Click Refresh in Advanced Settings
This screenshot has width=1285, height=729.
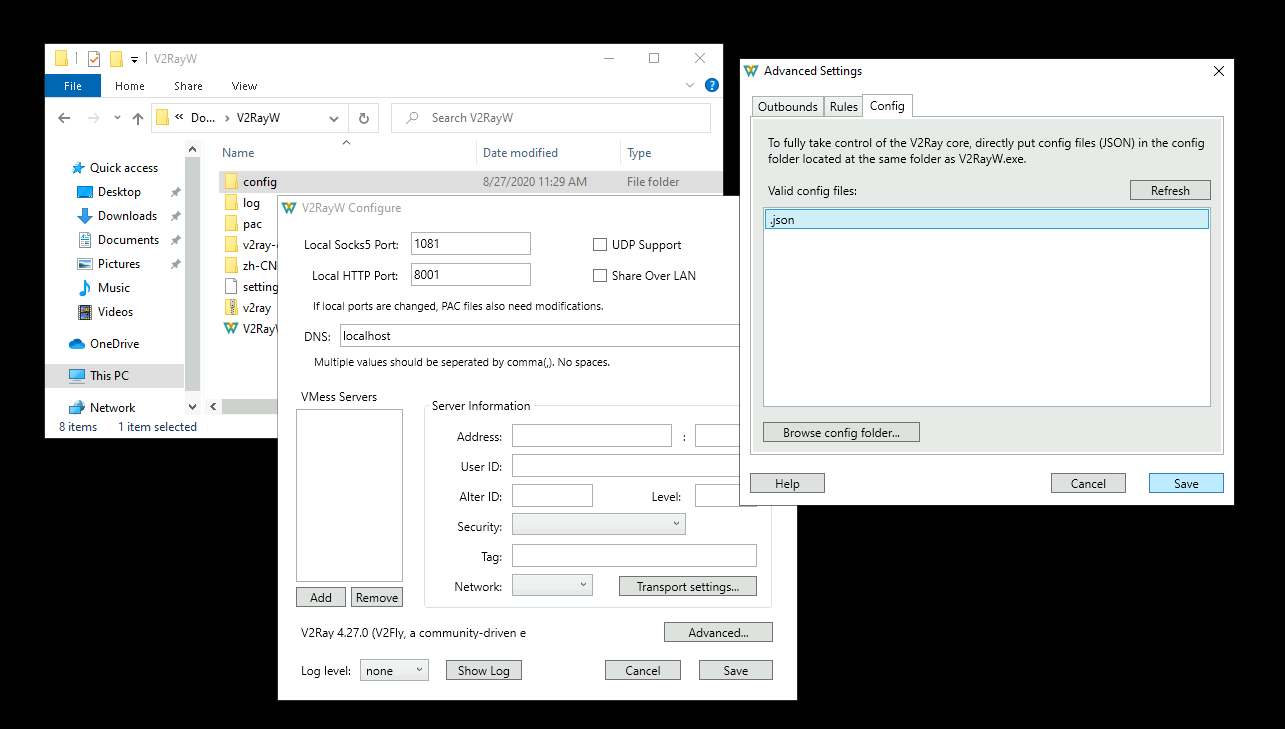(1170, 190)
